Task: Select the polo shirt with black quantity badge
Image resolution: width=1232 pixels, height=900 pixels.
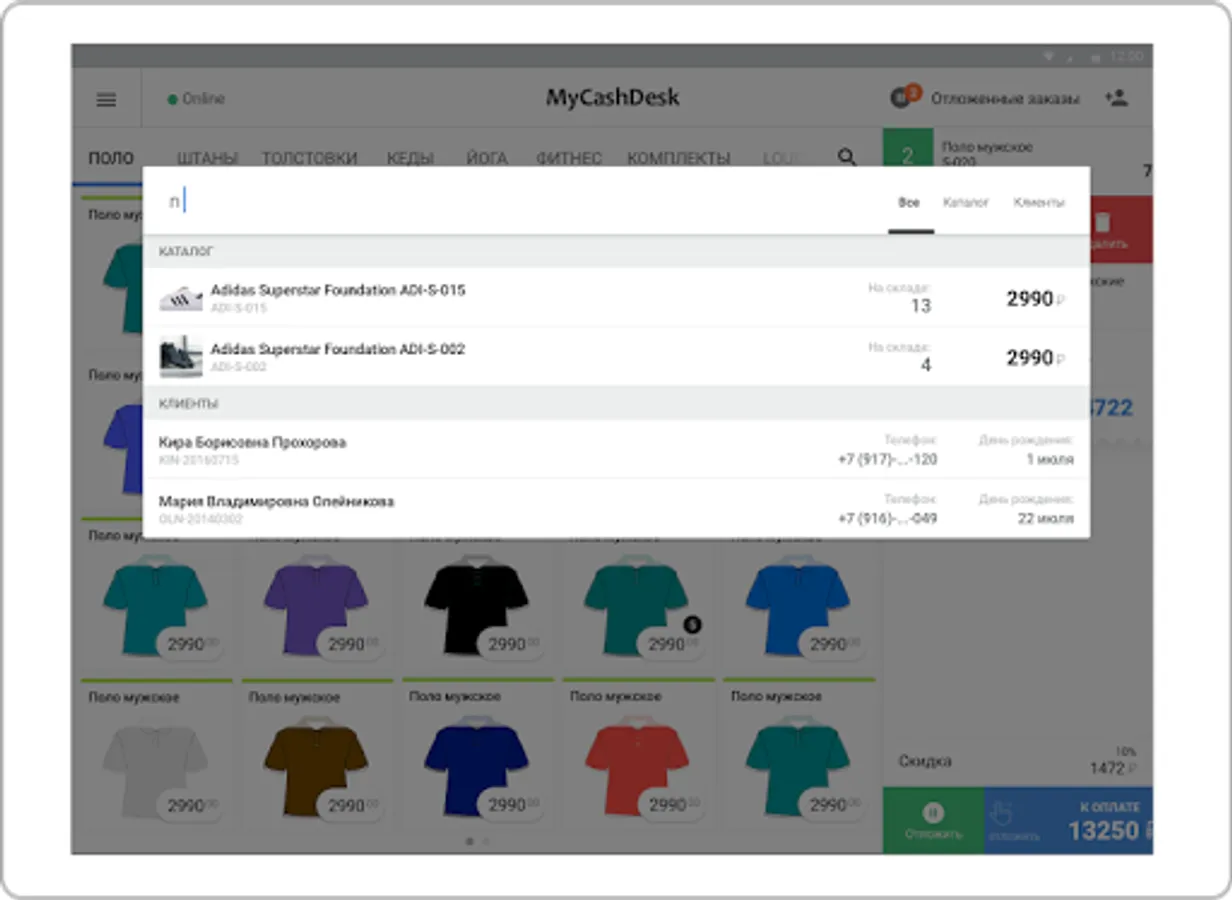Action: tap(638, 600)
